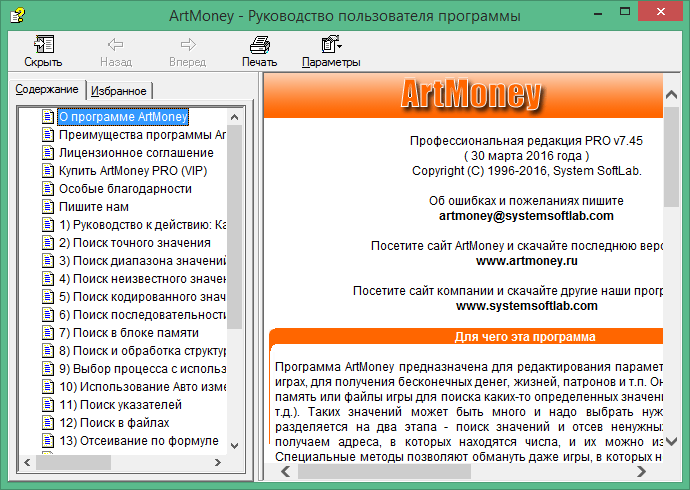Screen dimensions: 690x490
Task: Click contents list scroll right arrow
Action: (x=218, y=462)
